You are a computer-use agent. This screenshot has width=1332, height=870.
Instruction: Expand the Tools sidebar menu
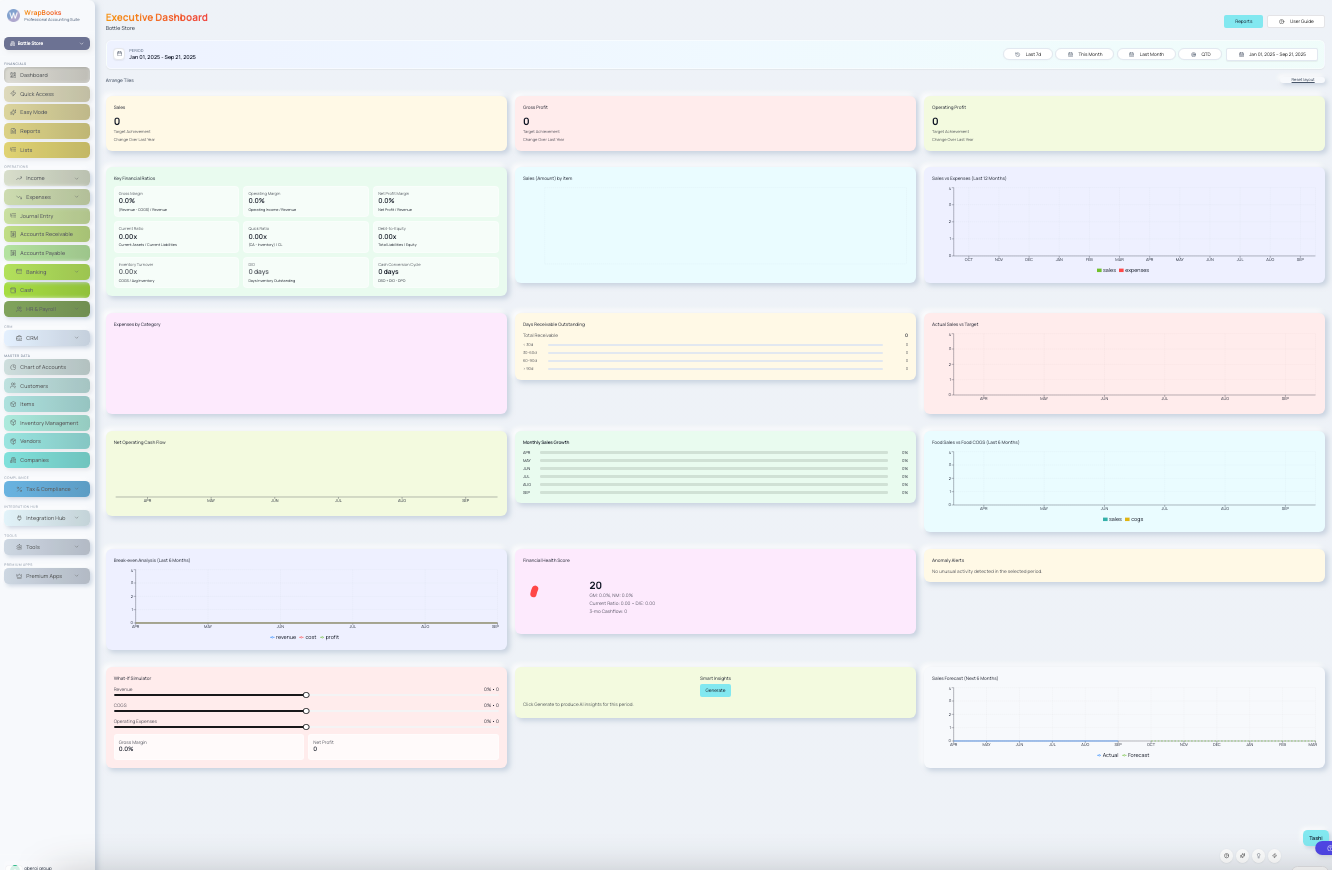(47, 547)
